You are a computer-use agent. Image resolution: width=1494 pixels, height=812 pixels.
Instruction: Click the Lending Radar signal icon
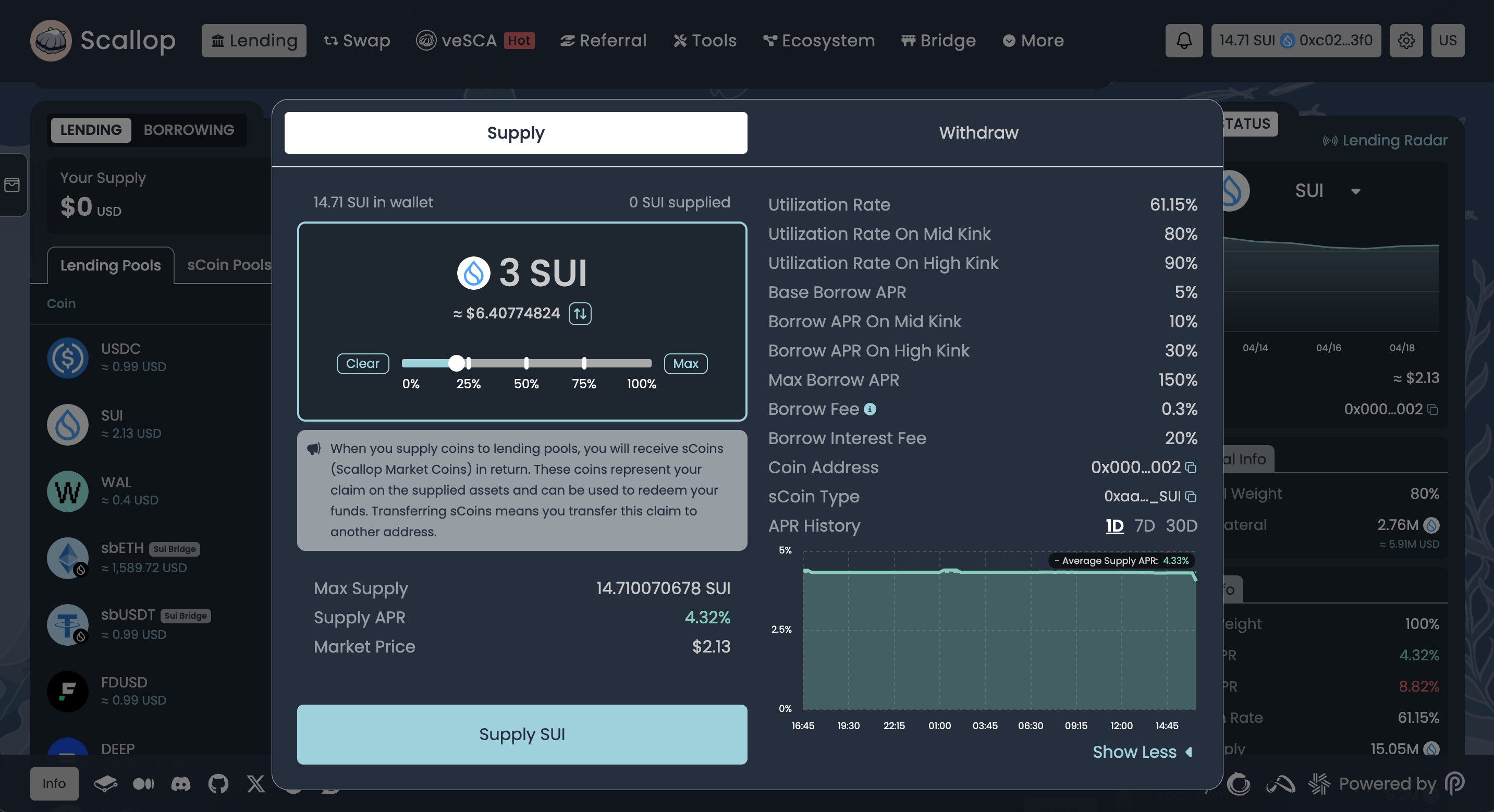click(x=1330, y=140)
